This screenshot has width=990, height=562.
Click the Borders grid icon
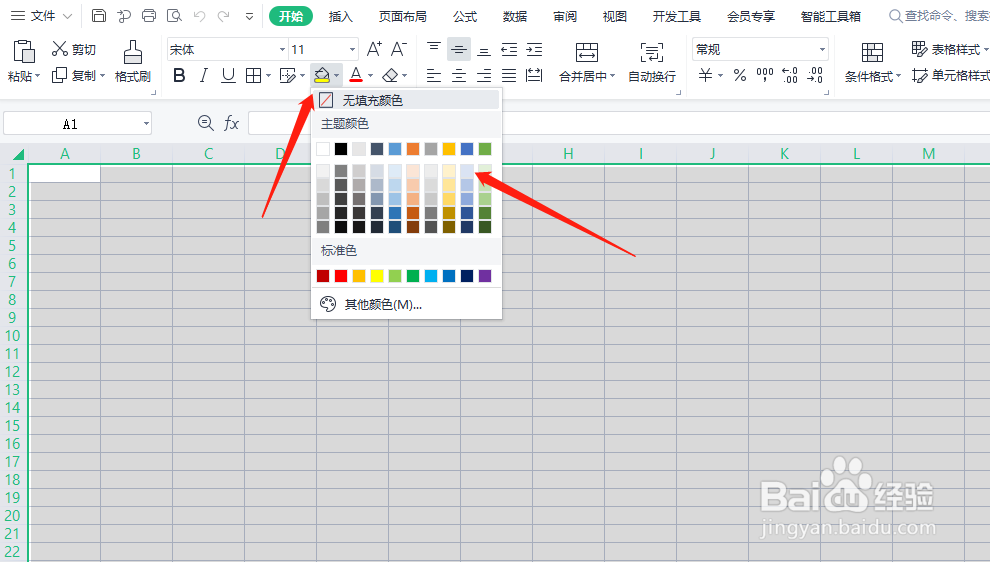(253, 76)
